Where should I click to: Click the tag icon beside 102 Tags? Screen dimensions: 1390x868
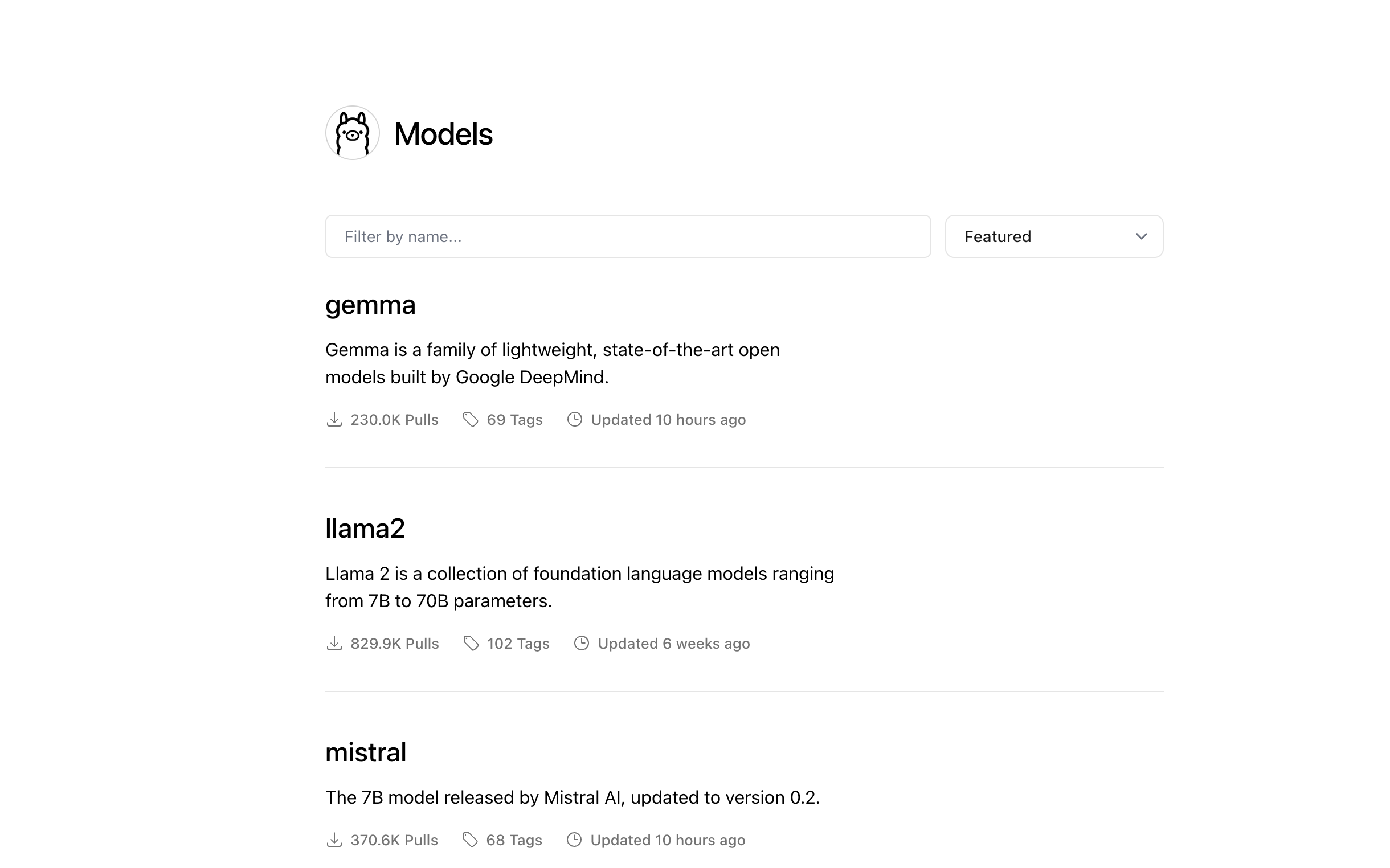click(471, 644)
